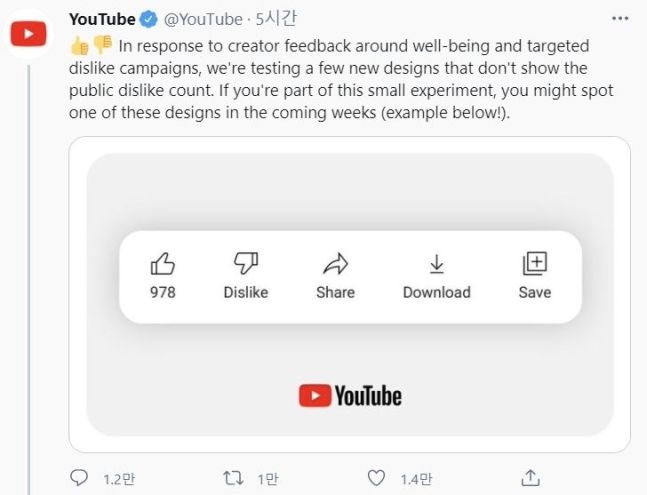Screen dimensions: 647x495
Task: Click the thumbs down Dislike icon
Action: (245, 264)
